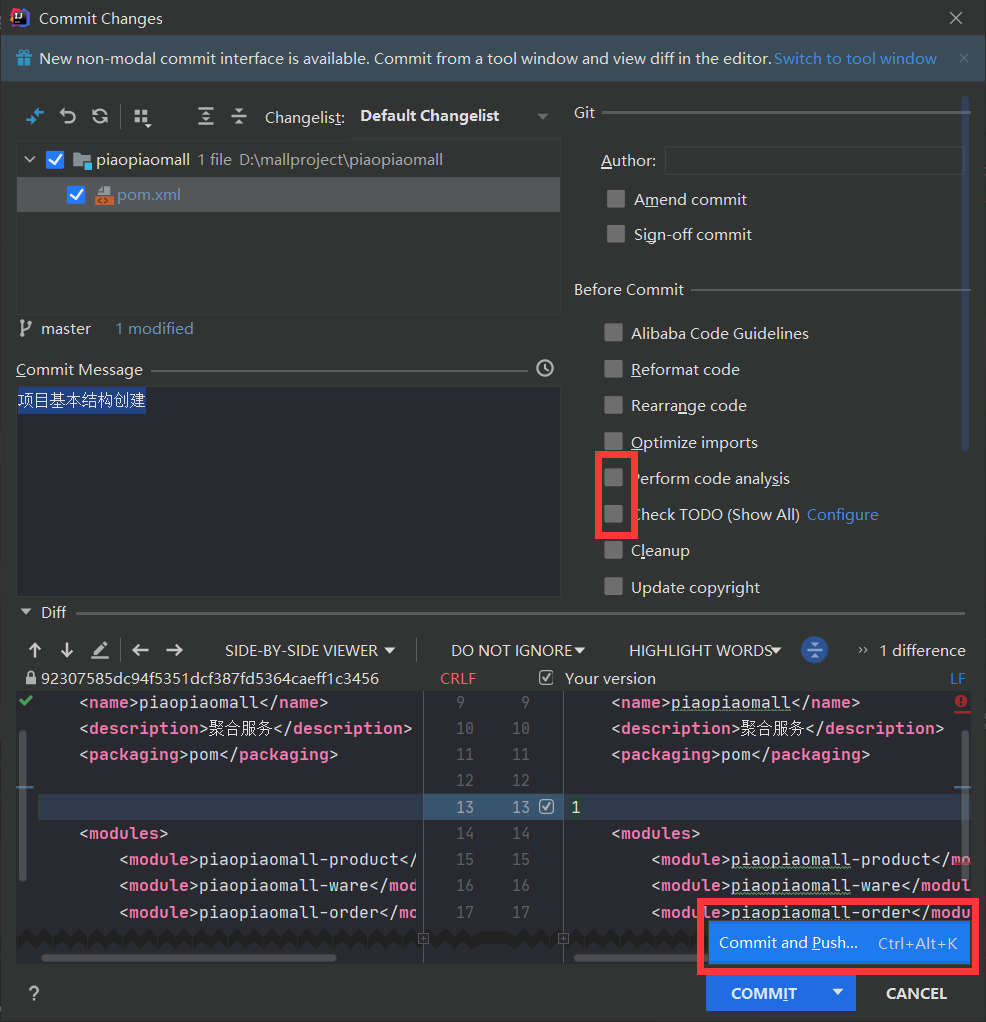Click Switch to tool window link
This screenshot has width=986, height=1022.
[x=855, y=59]
